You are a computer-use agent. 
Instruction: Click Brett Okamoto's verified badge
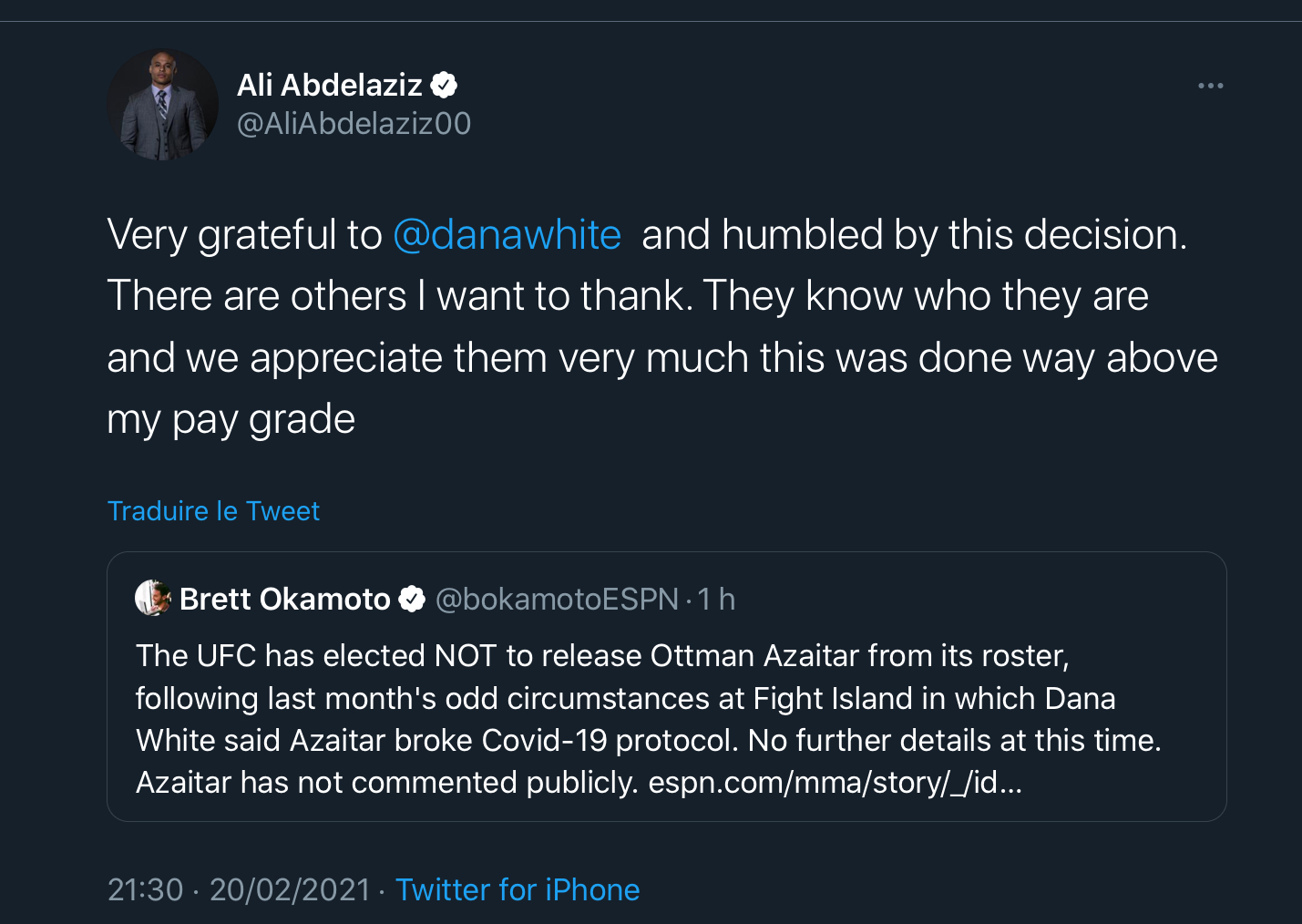(413, 599)
